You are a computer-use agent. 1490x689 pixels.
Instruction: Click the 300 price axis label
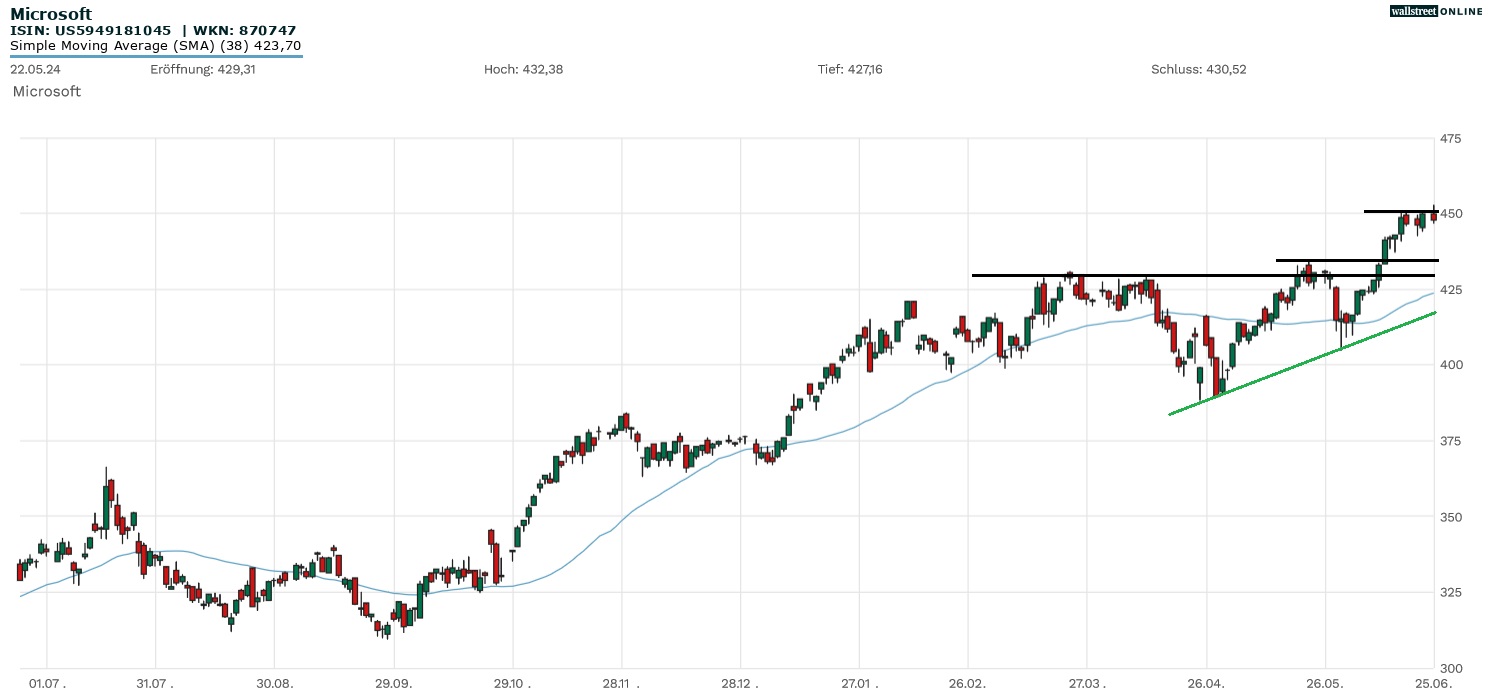[x=1450, y=668]
